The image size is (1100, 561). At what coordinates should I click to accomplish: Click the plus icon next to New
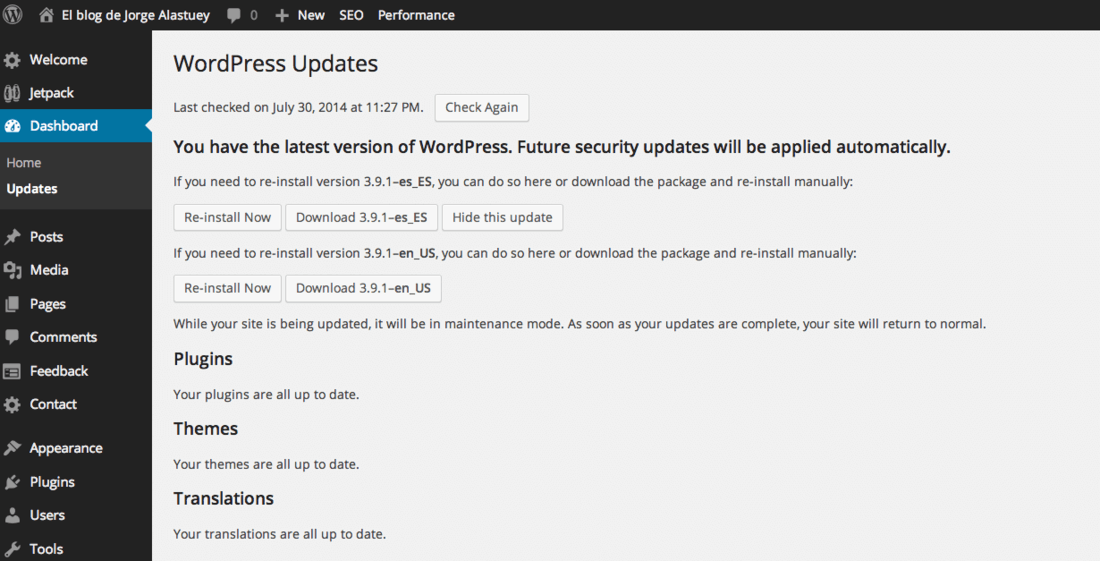tap(282, 15)
